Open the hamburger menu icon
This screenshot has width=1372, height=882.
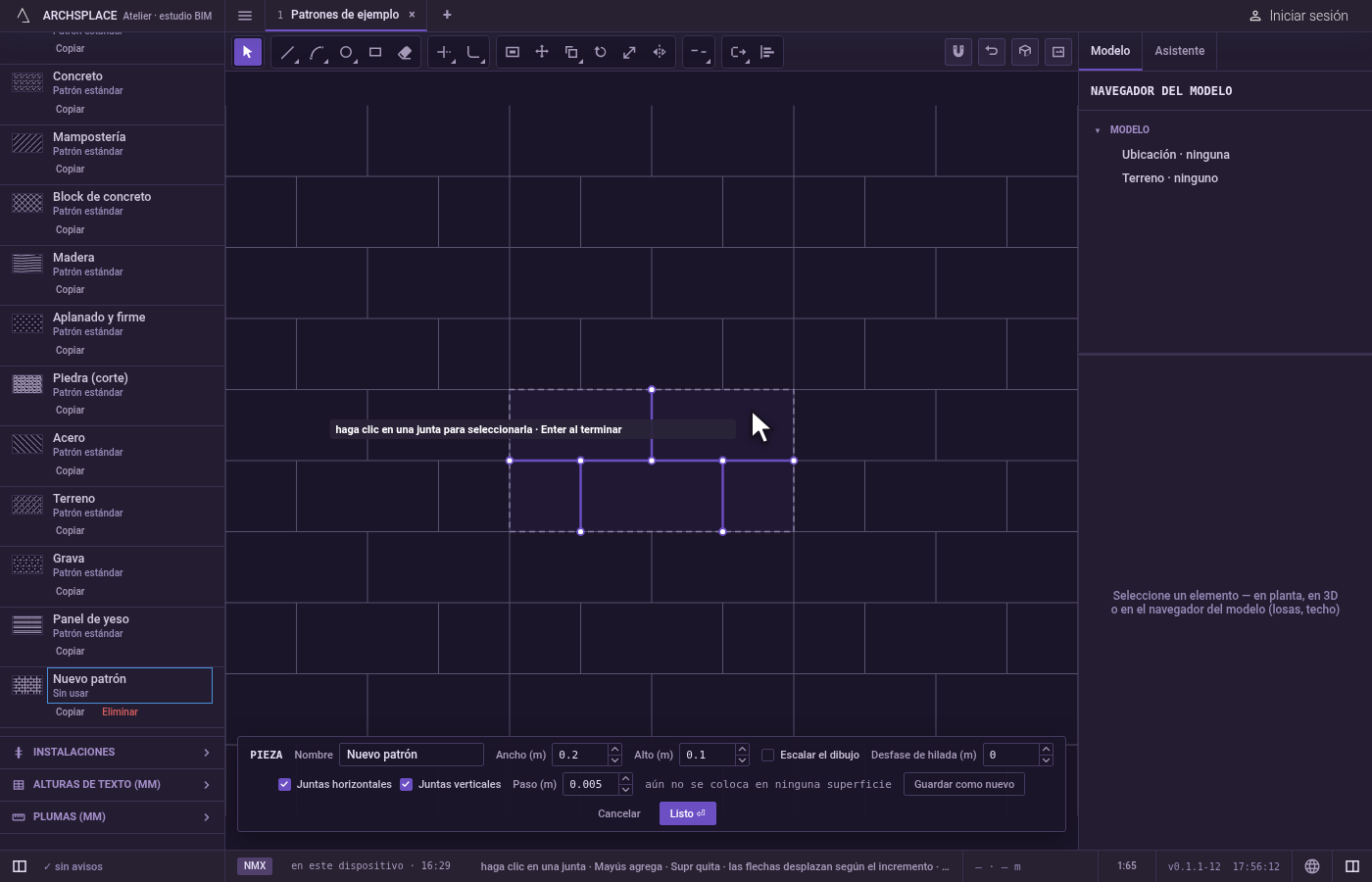(245, 15)
